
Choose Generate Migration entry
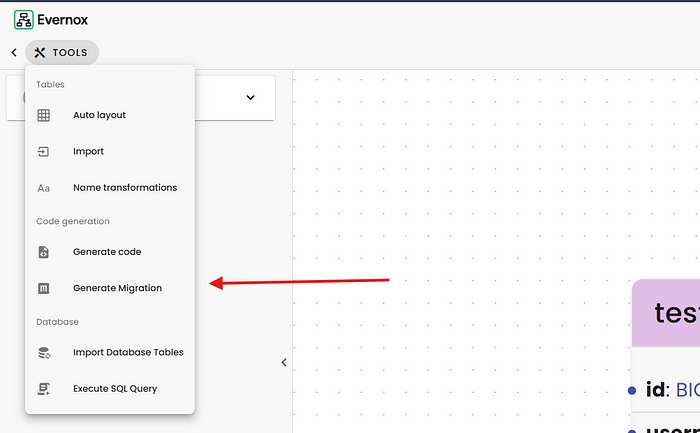[x=110, y=288]
